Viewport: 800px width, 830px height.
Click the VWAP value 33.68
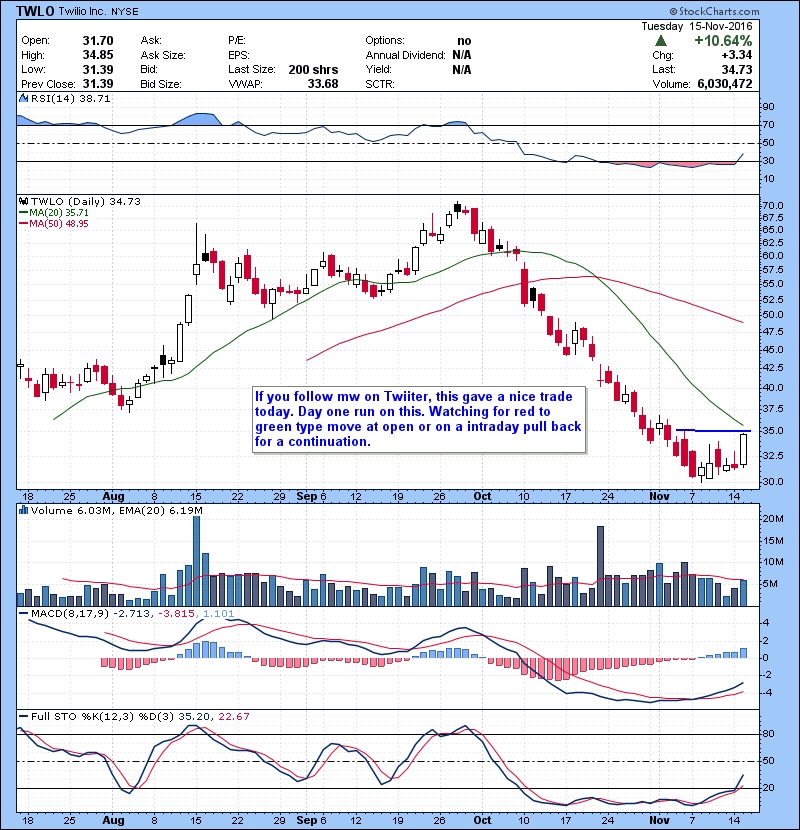[323, 84]
